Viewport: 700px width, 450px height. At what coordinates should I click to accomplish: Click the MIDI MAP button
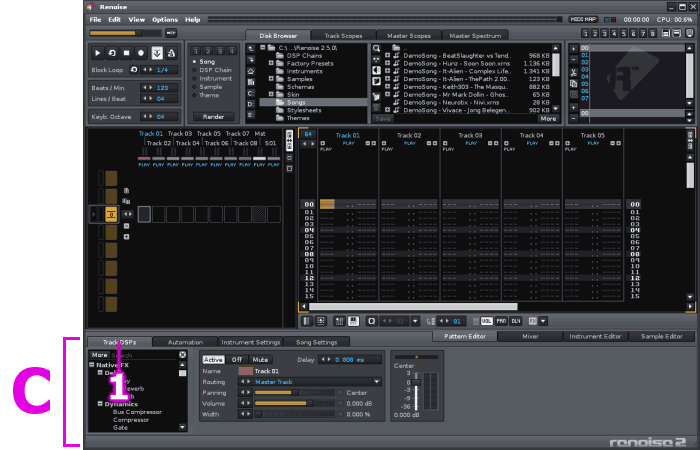583,20
